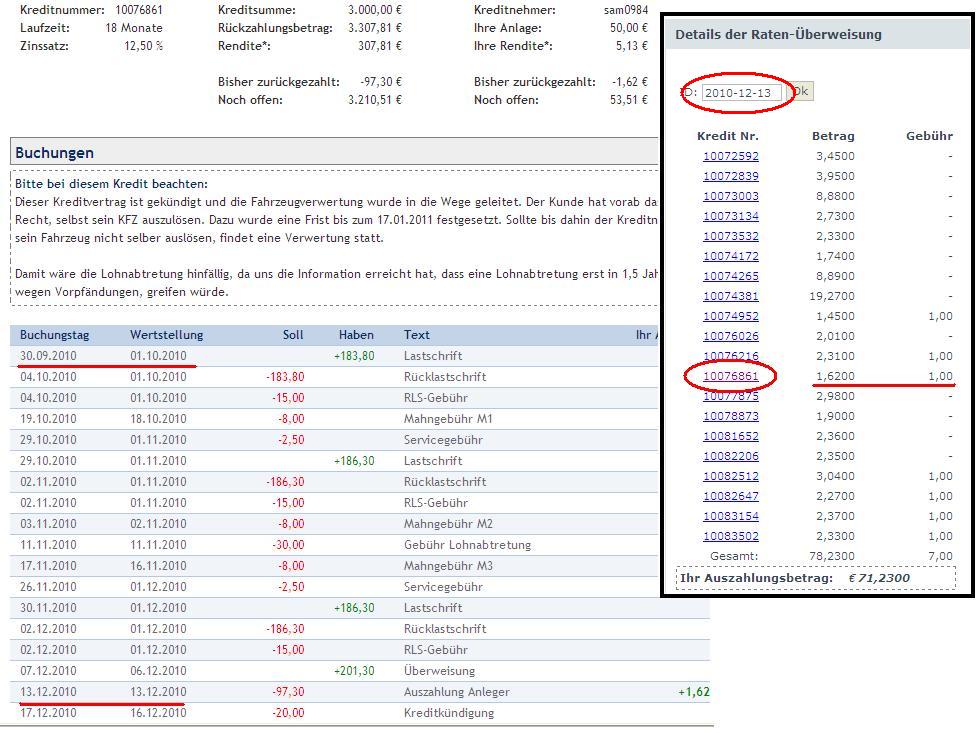Open credit link 10072839
This screenshot has width=978, height=733.
(x=730, y=176)
